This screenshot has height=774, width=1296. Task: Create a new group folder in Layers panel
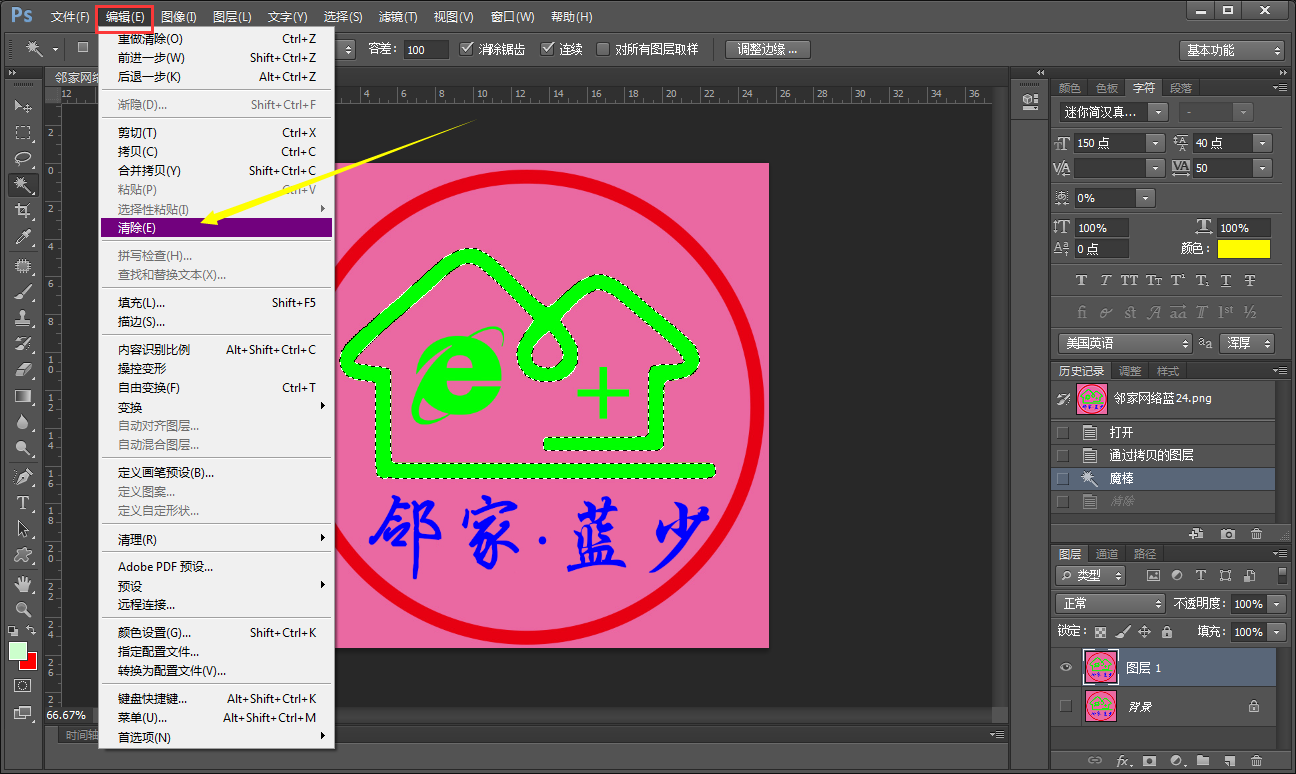pyautogui.click(x=1203, y=761)
